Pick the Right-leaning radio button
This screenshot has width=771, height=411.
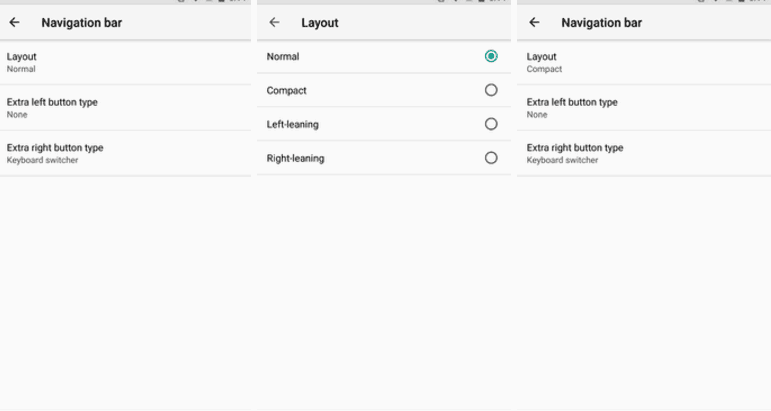click(x=490, y=158)
